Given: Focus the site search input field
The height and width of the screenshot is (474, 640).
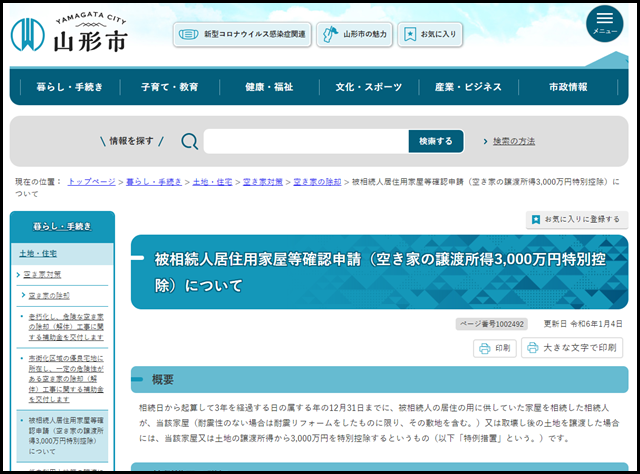Looking at the screenshot, I should (306, 141).
